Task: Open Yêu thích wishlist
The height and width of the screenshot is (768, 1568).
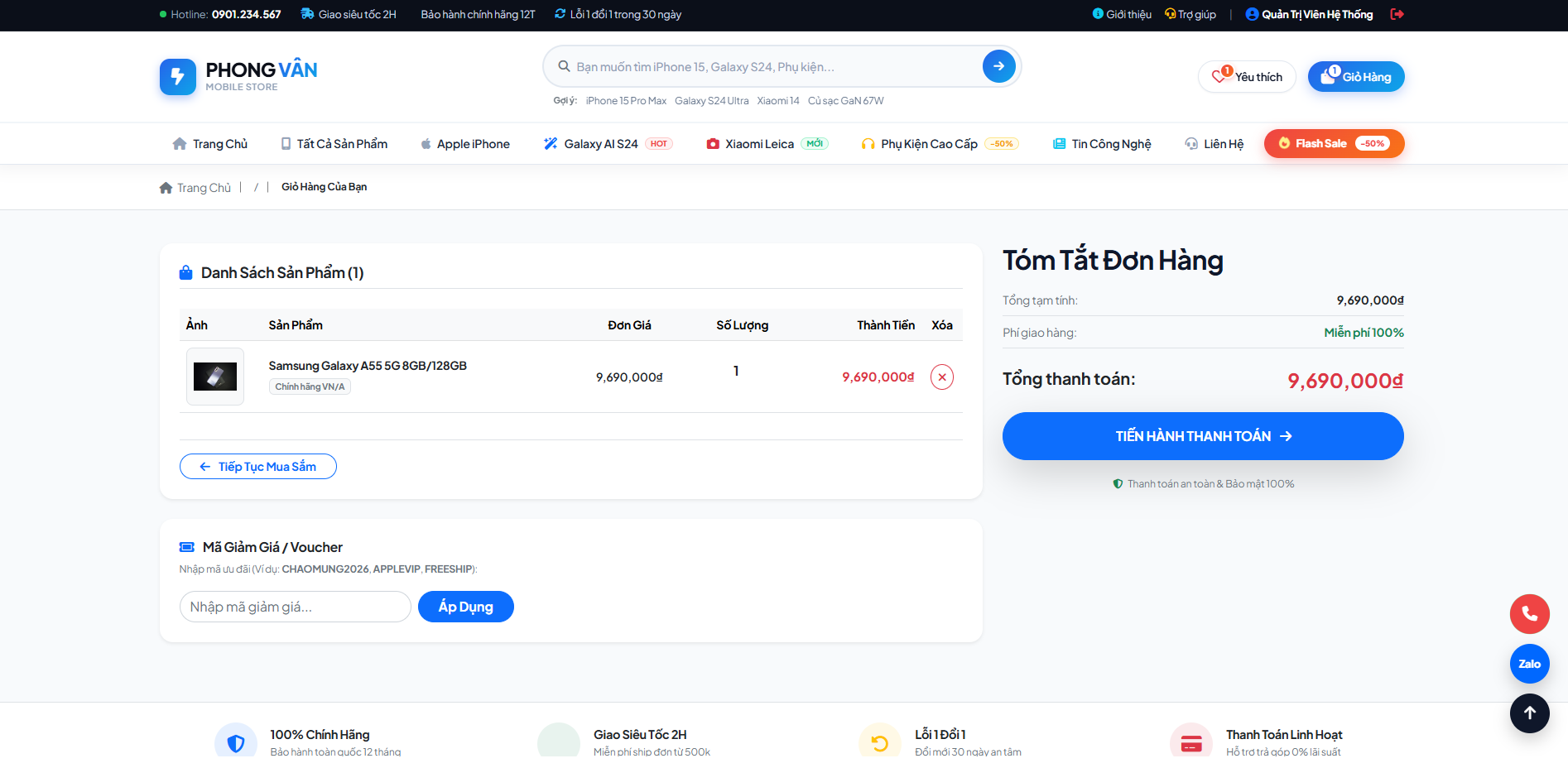Action: point(1247,77)
